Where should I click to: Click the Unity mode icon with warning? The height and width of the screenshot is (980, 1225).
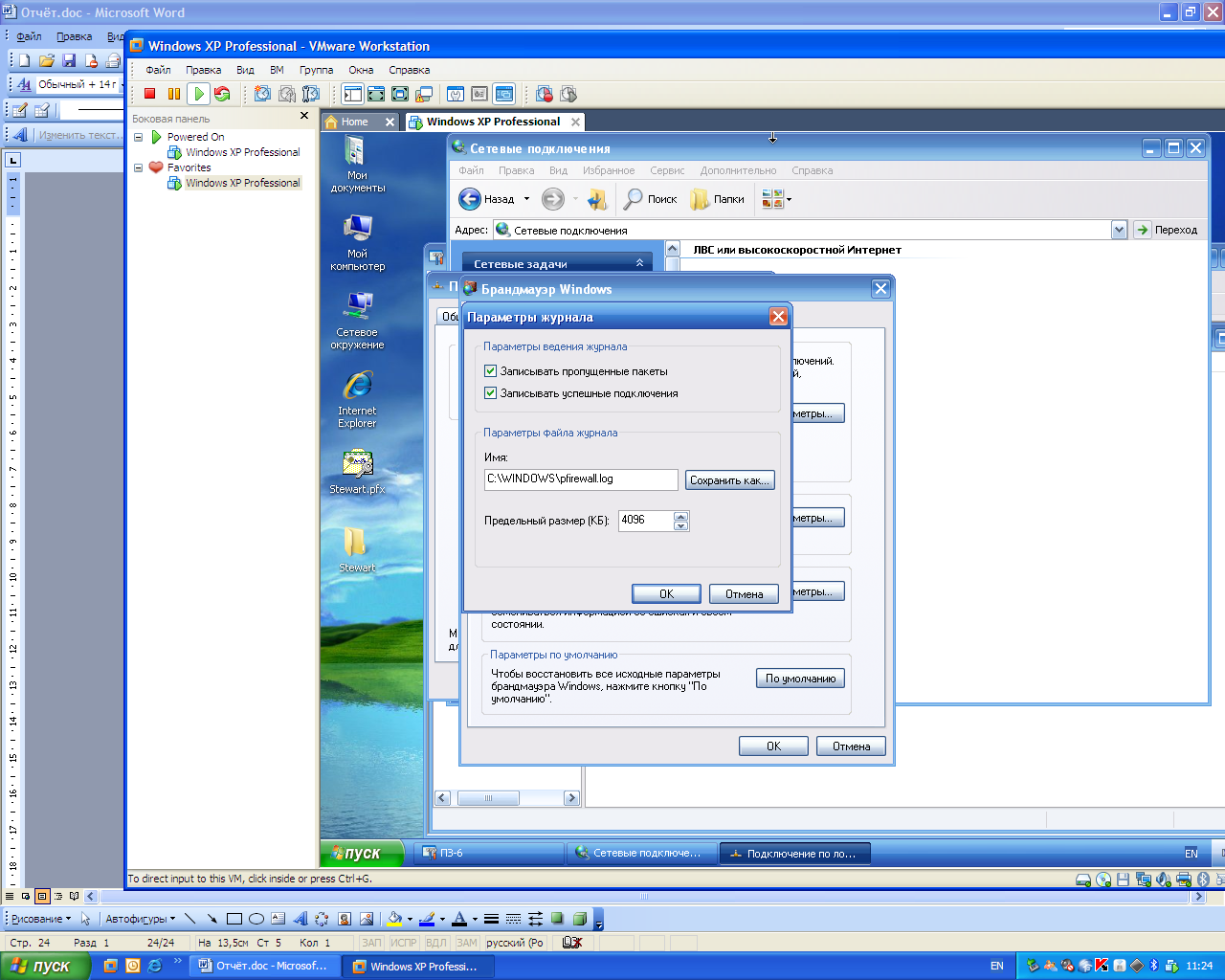click(424, 94)
